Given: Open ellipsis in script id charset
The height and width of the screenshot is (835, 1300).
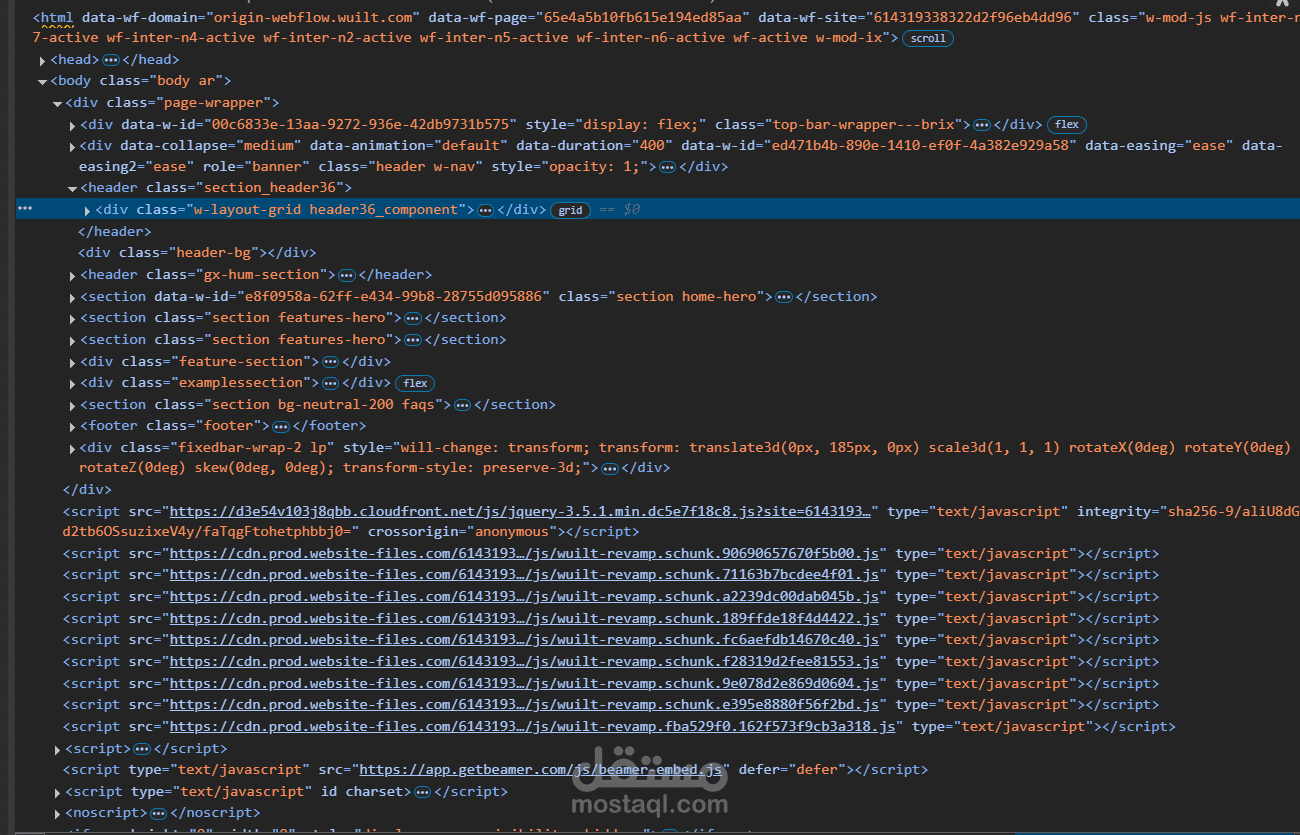Looking at the screenshot, I should point(422,792).
